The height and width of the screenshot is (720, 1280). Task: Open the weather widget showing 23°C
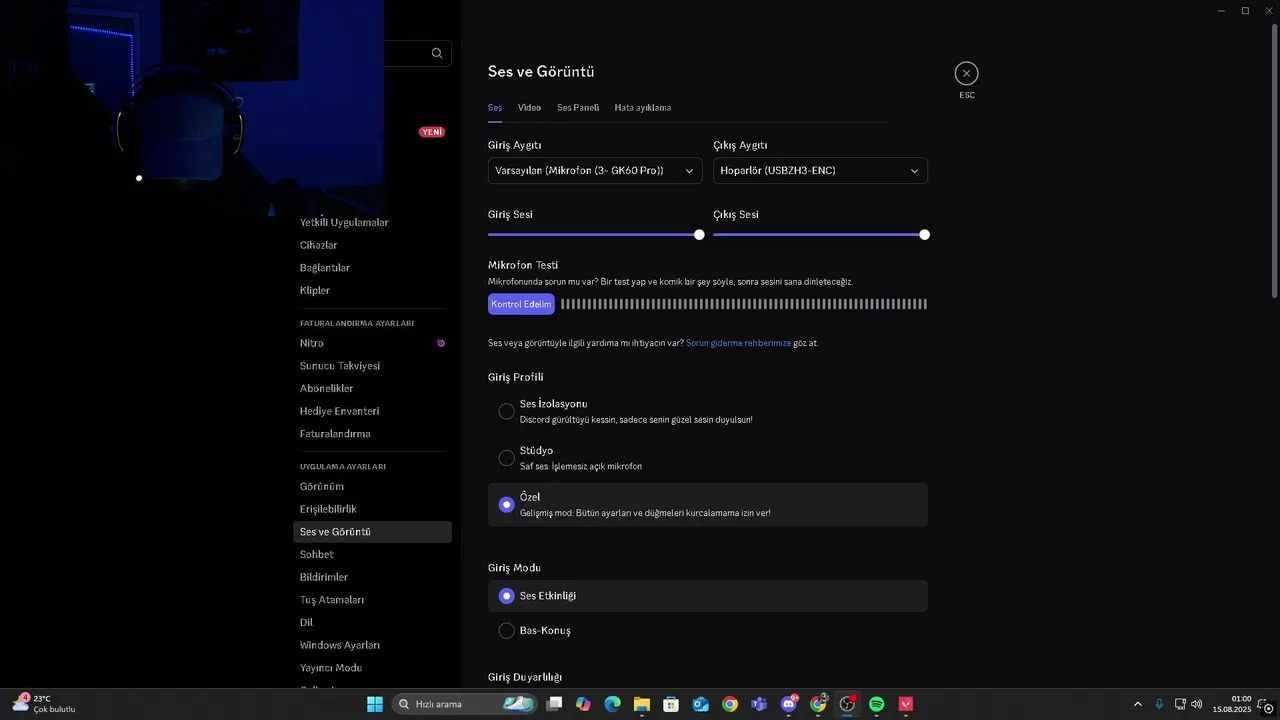coord(45,704)
